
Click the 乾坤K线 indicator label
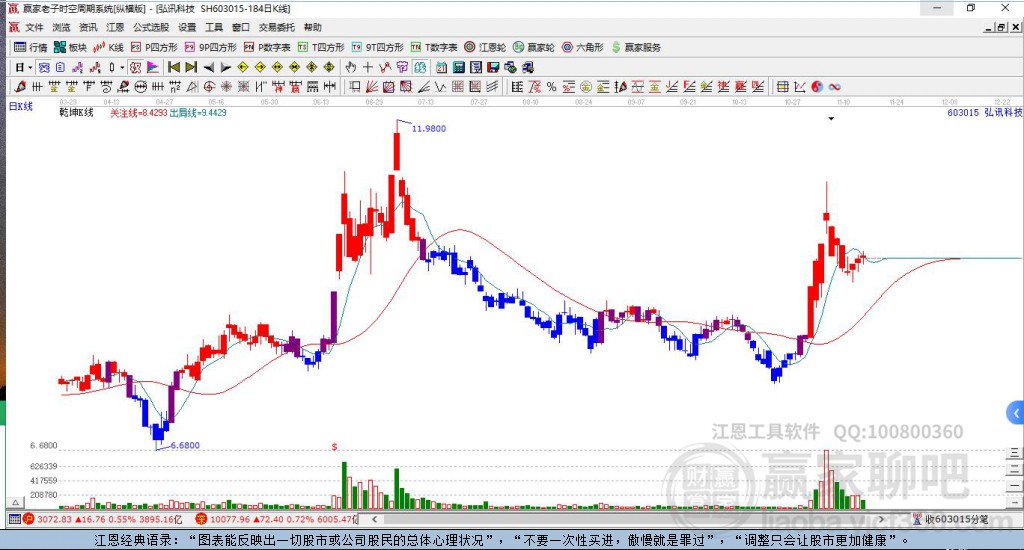[76, 112]
